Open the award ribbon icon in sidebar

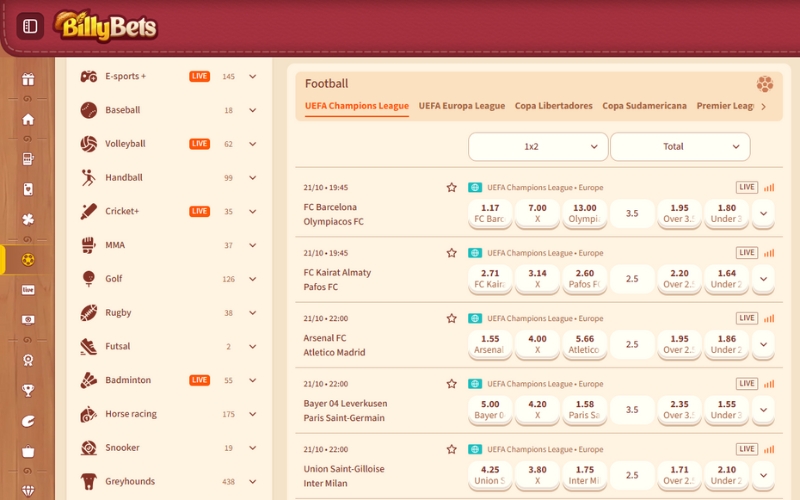(x=28, y=360)
